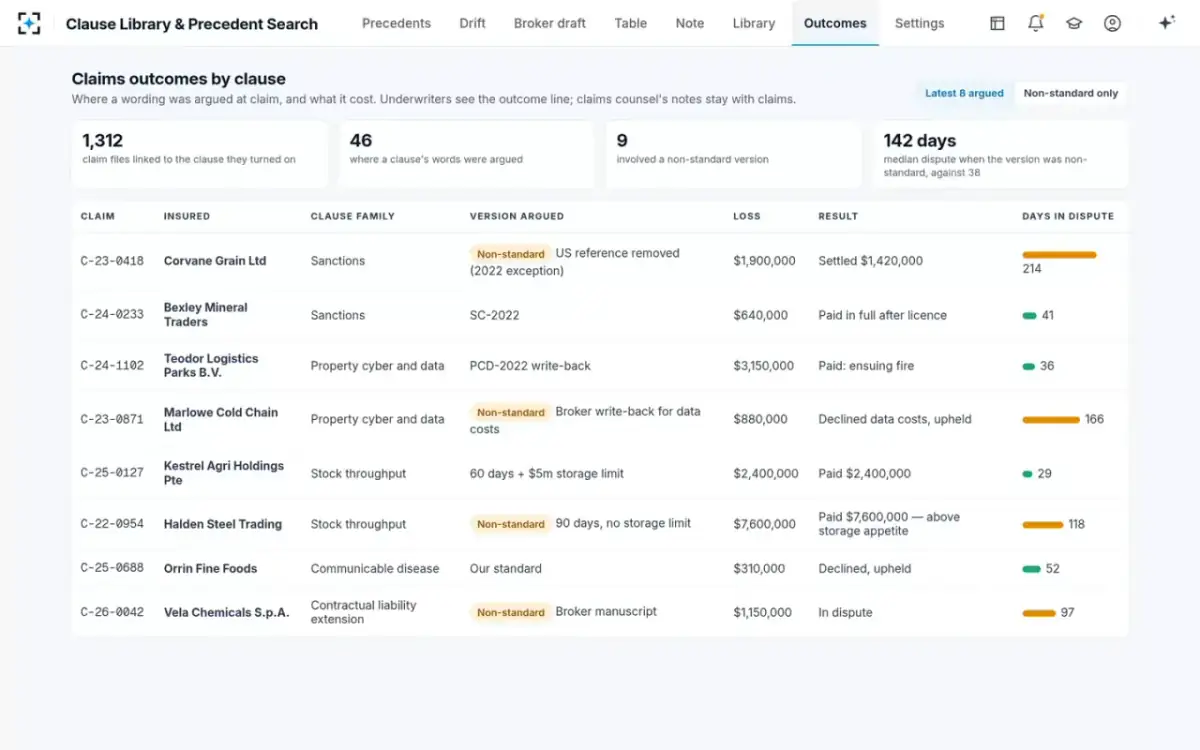Open the graduation cap learning icon
The width and height of the screenshot is (1200, 750).
pyautogui.click(x=1074, y=23)
